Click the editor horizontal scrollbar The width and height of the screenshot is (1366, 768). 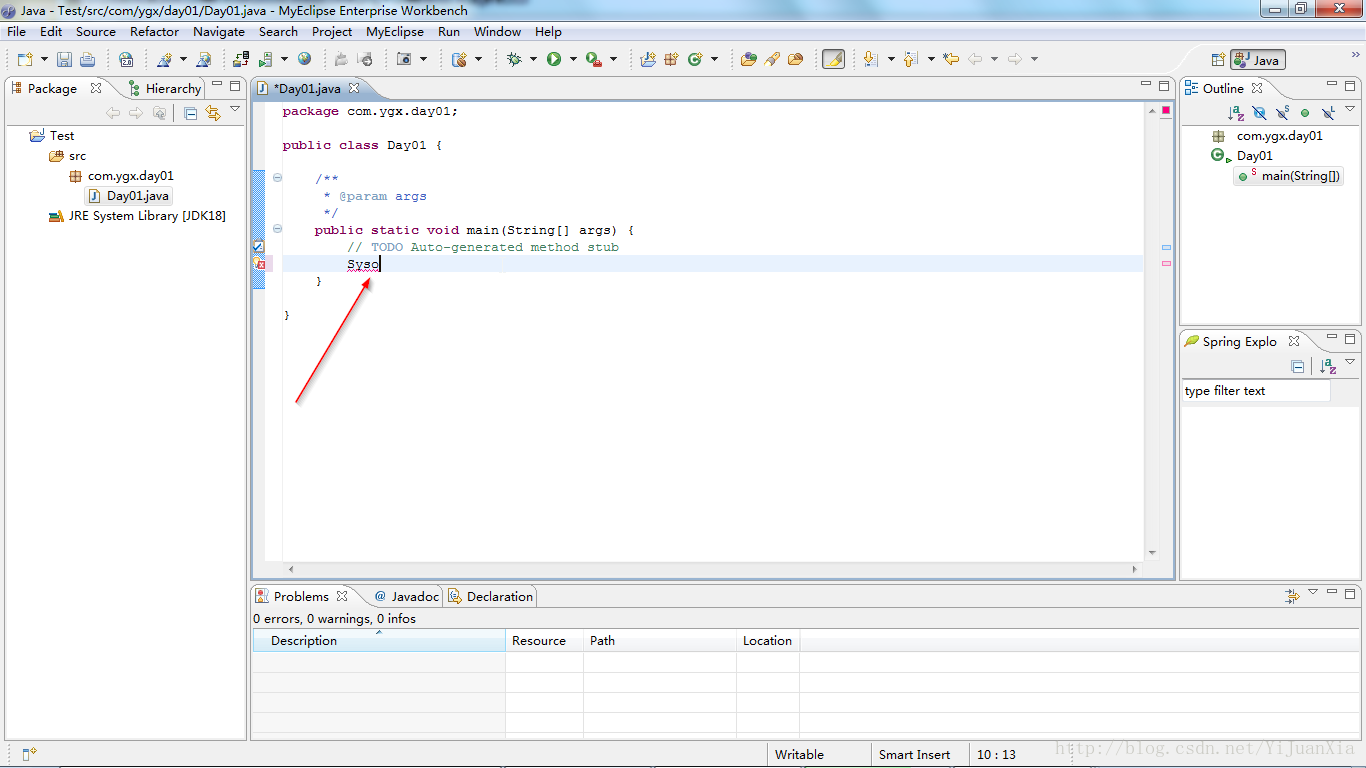coord(712,568)
